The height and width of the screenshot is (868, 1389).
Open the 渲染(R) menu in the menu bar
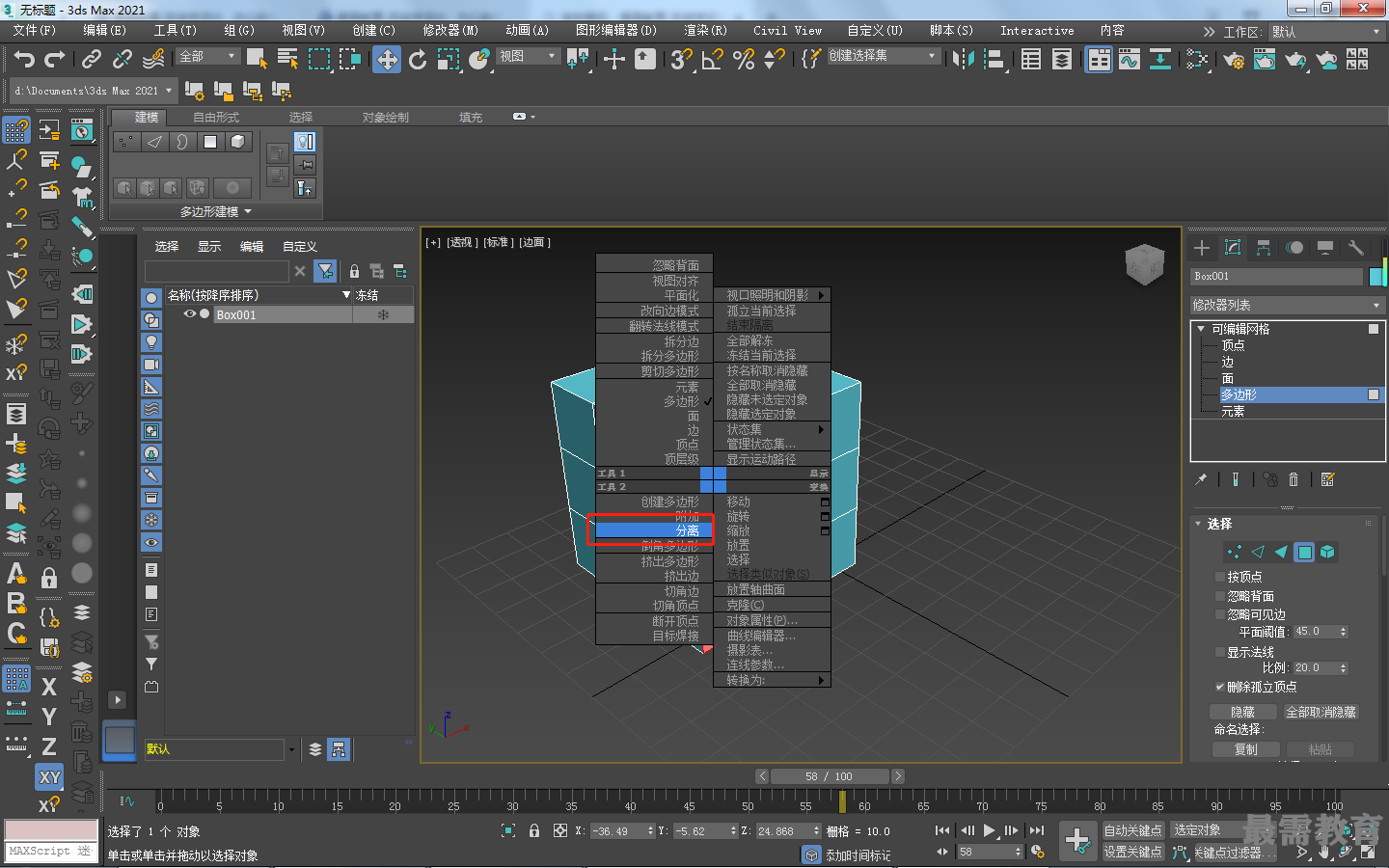705,31
